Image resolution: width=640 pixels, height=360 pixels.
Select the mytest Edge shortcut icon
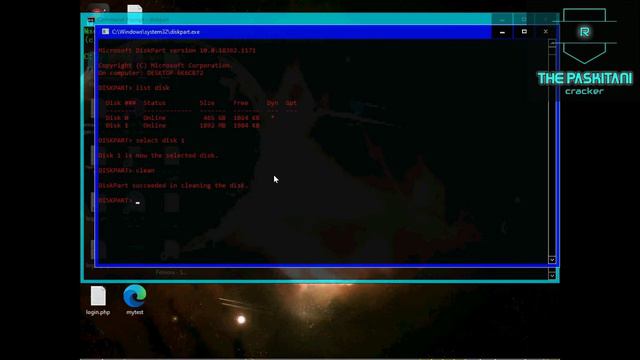coord(135,300)
